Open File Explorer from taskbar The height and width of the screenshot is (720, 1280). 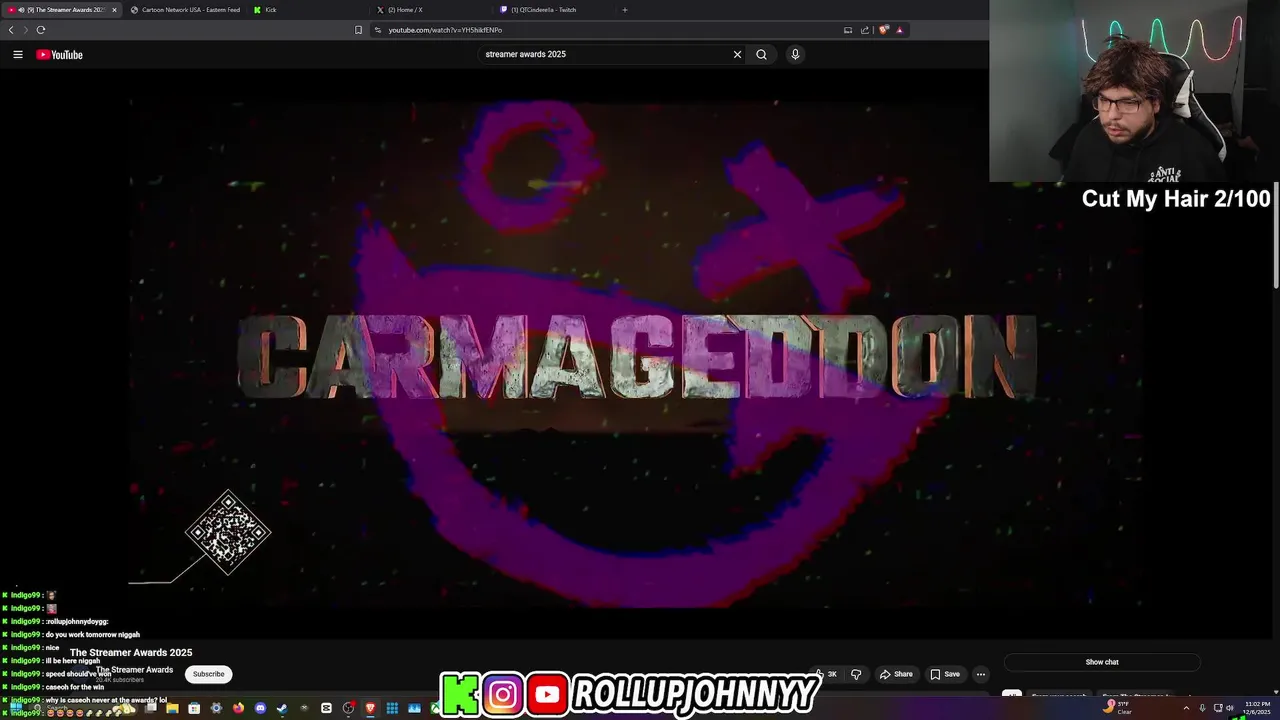coord(172,708)
